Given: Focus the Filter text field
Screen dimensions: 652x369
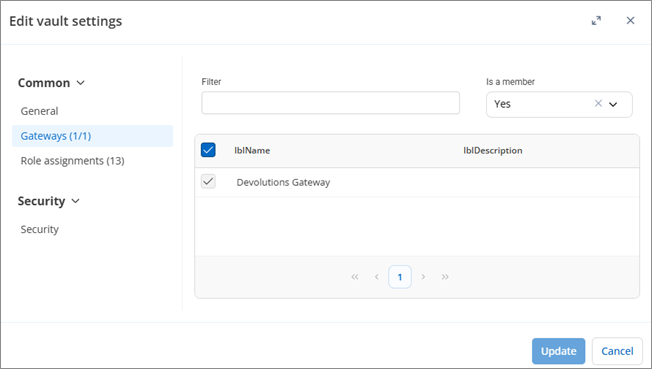Looking at the screenshot, I should point(331,103).
